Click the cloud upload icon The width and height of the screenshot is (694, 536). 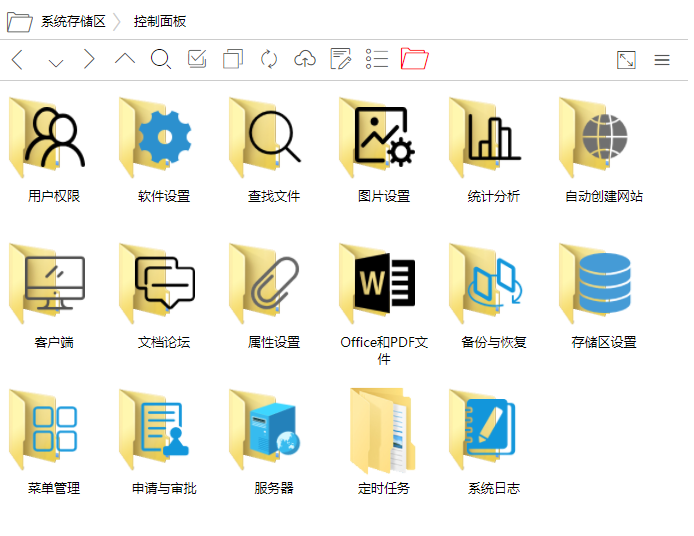(x=305, y=59)
